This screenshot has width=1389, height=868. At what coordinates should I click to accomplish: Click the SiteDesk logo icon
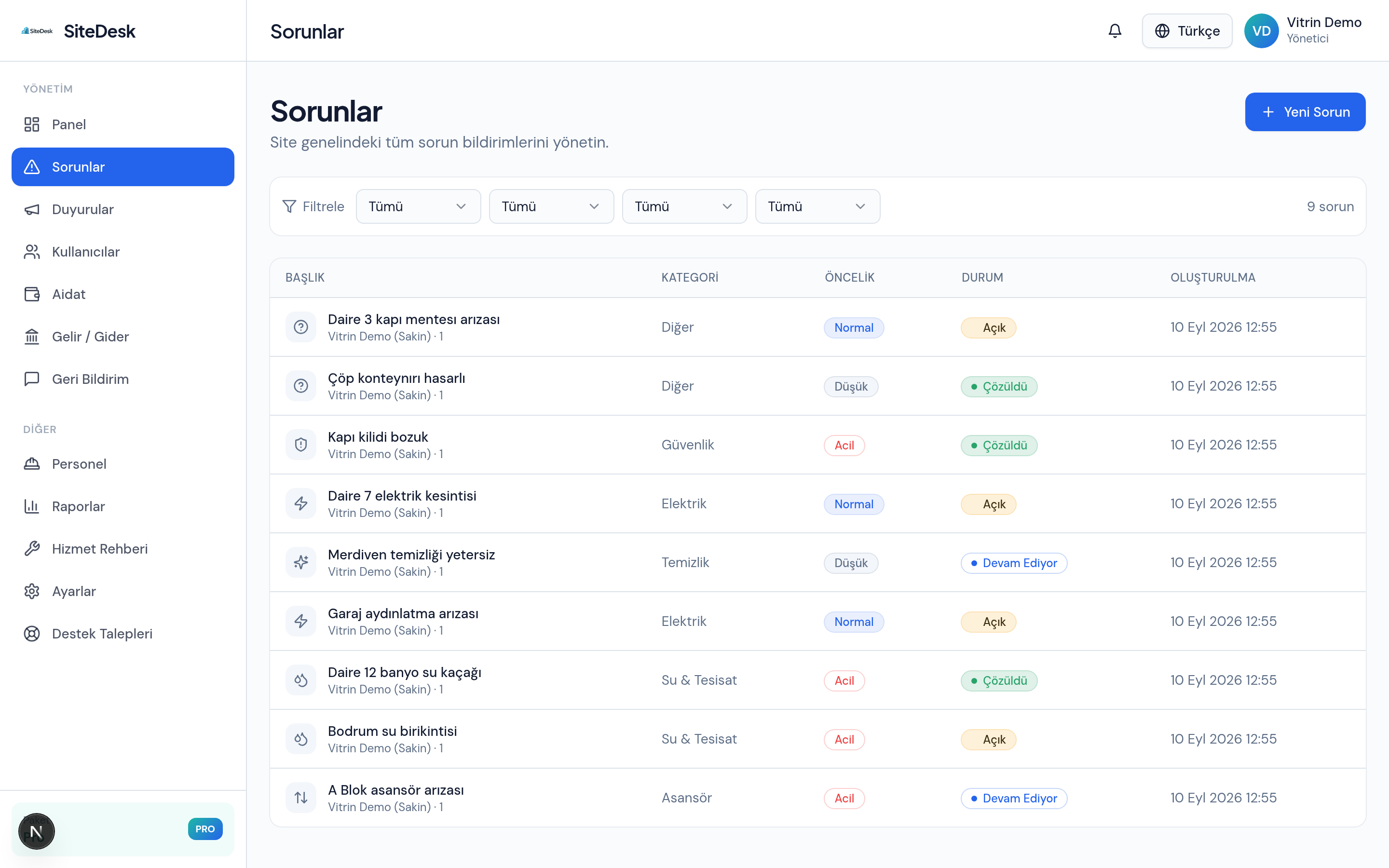(x=37, y=31)
